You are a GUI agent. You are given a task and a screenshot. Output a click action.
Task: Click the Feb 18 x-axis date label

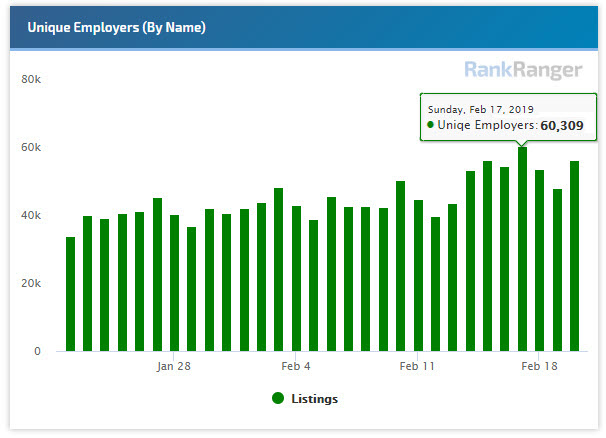click(539, 366)
